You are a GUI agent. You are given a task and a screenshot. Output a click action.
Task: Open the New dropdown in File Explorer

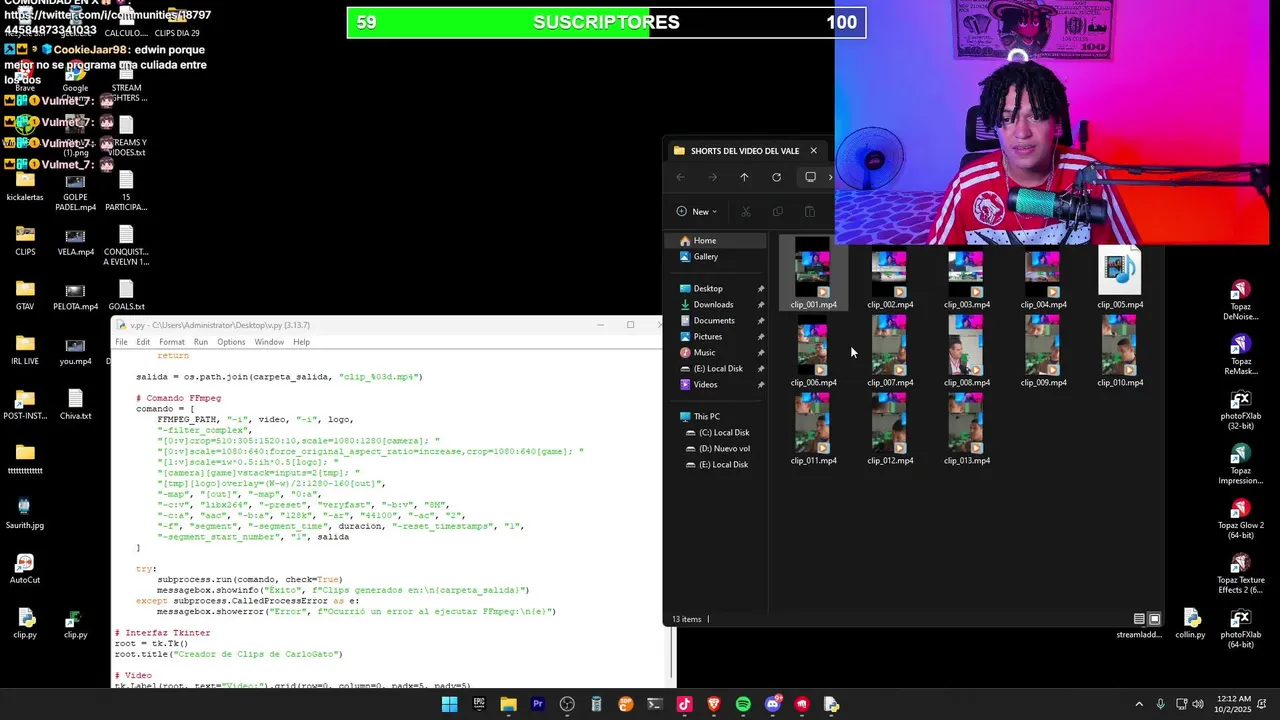tap(697, 211)
